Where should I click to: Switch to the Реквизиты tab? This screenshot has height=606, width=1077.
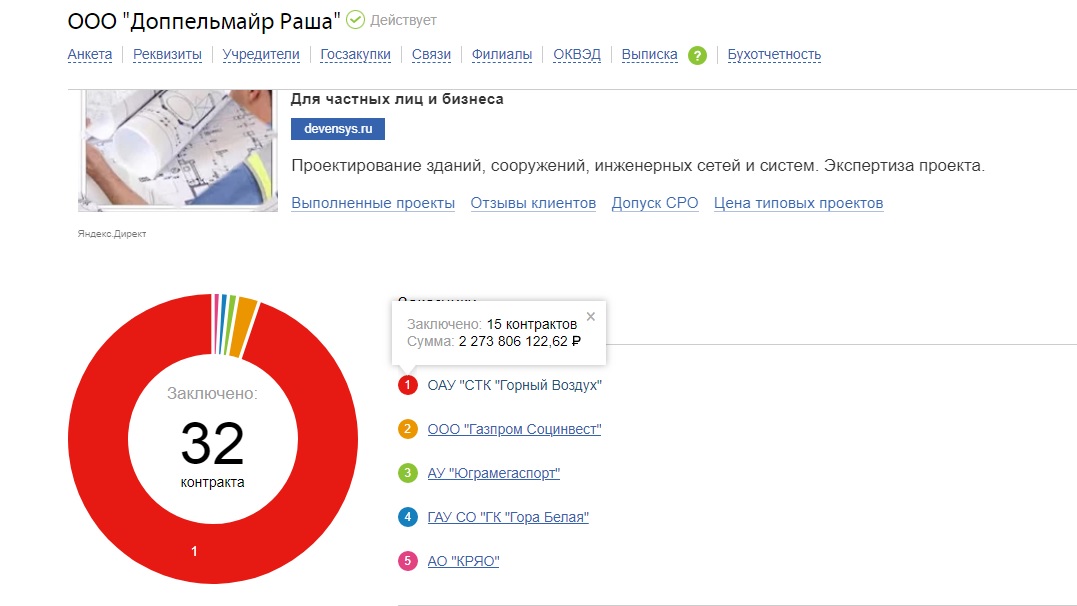(168, 55)
